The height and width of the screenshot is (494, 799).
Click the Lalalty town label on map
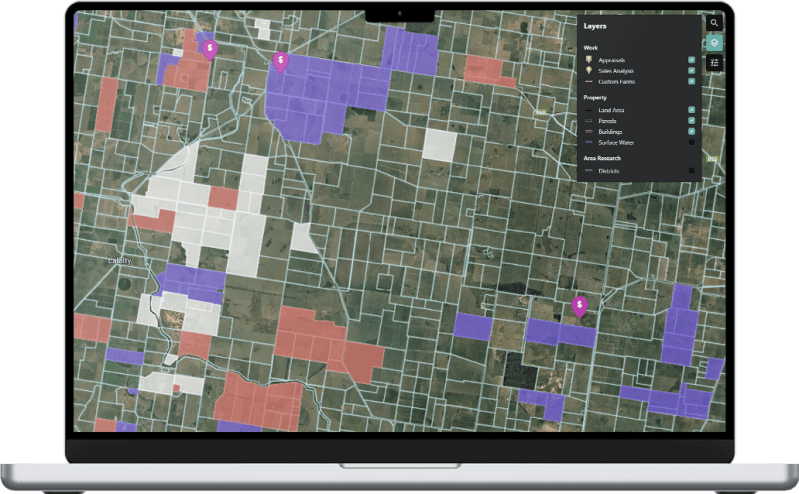pos(120,261)
